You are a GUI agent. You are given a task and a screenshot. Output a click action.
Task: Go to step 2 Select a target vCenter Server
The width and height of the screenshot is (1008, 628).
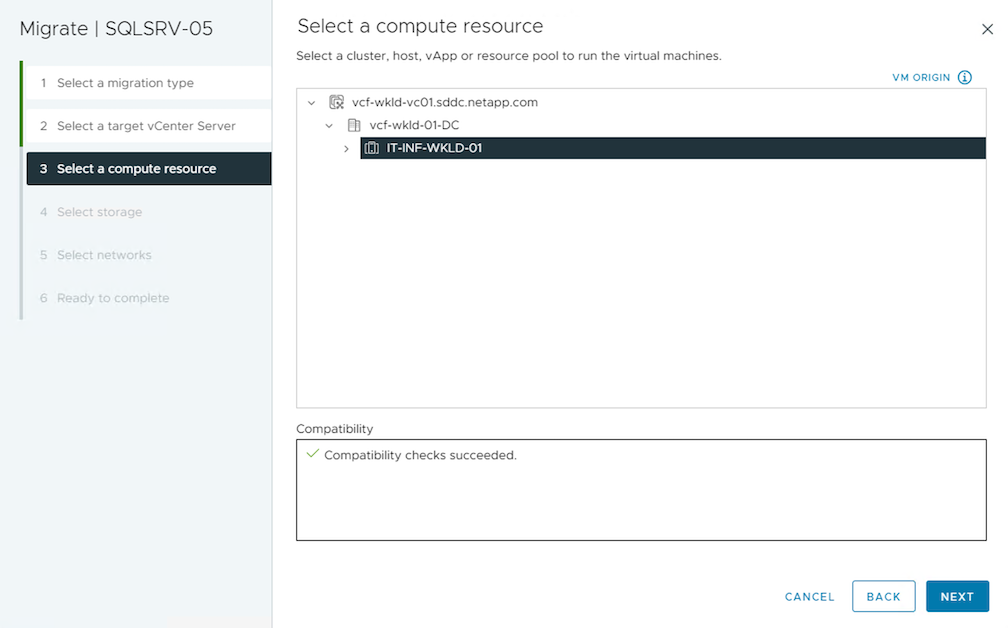pos(146,126)
